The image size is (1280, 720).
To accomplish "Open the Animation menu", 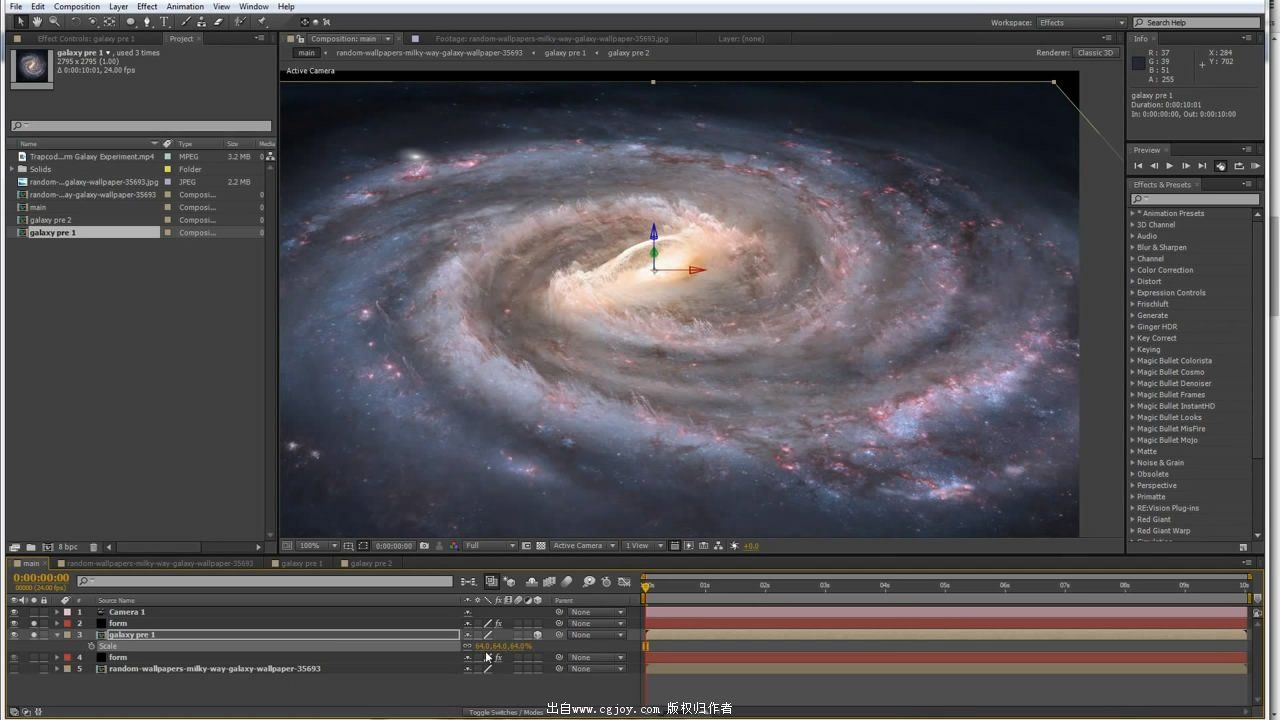I will click(185, 6).
